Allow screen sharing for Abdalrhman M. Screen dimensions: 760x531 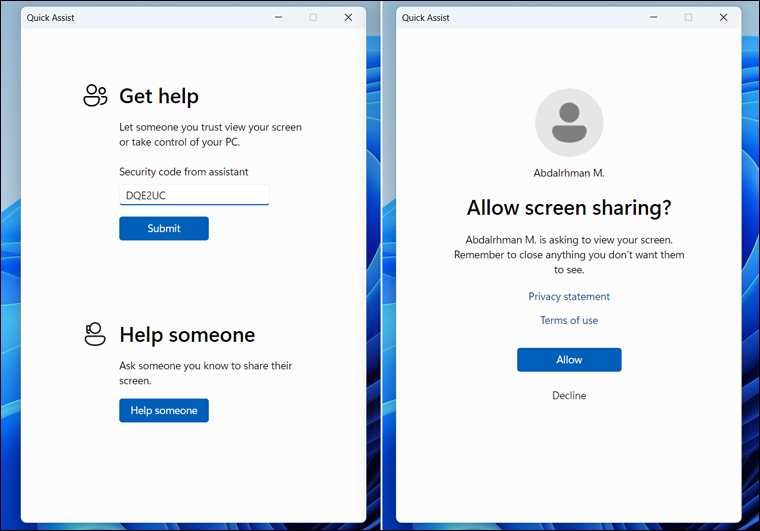569,359
